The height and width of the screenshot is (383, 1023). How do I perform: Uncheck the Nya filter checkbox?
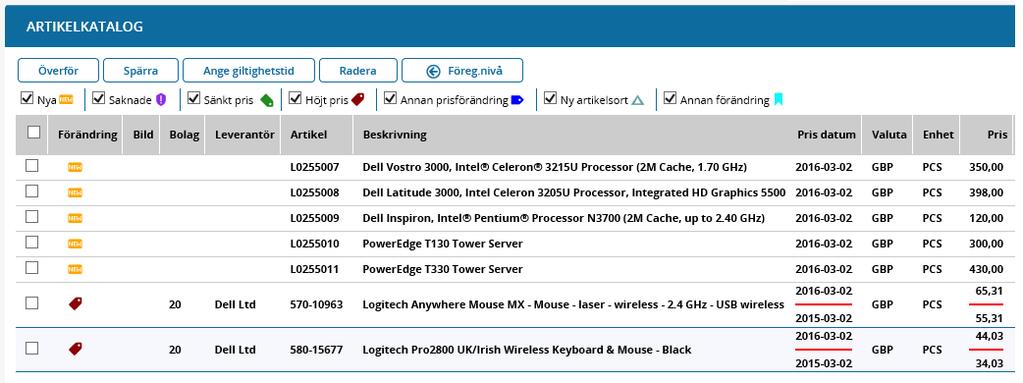tap(27, 99)
